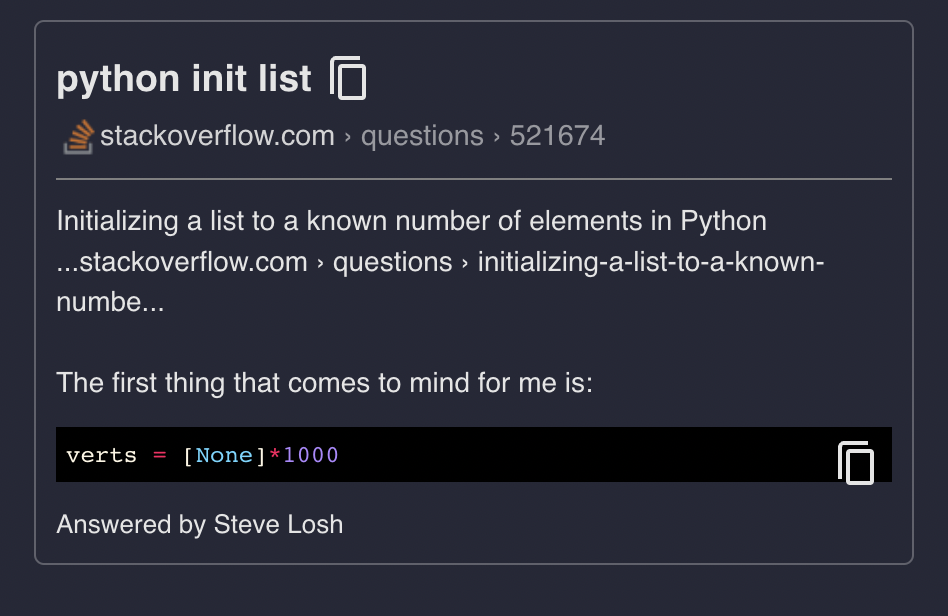Click the equals sign in code block

pyautogui.click(x=159, y=455)
